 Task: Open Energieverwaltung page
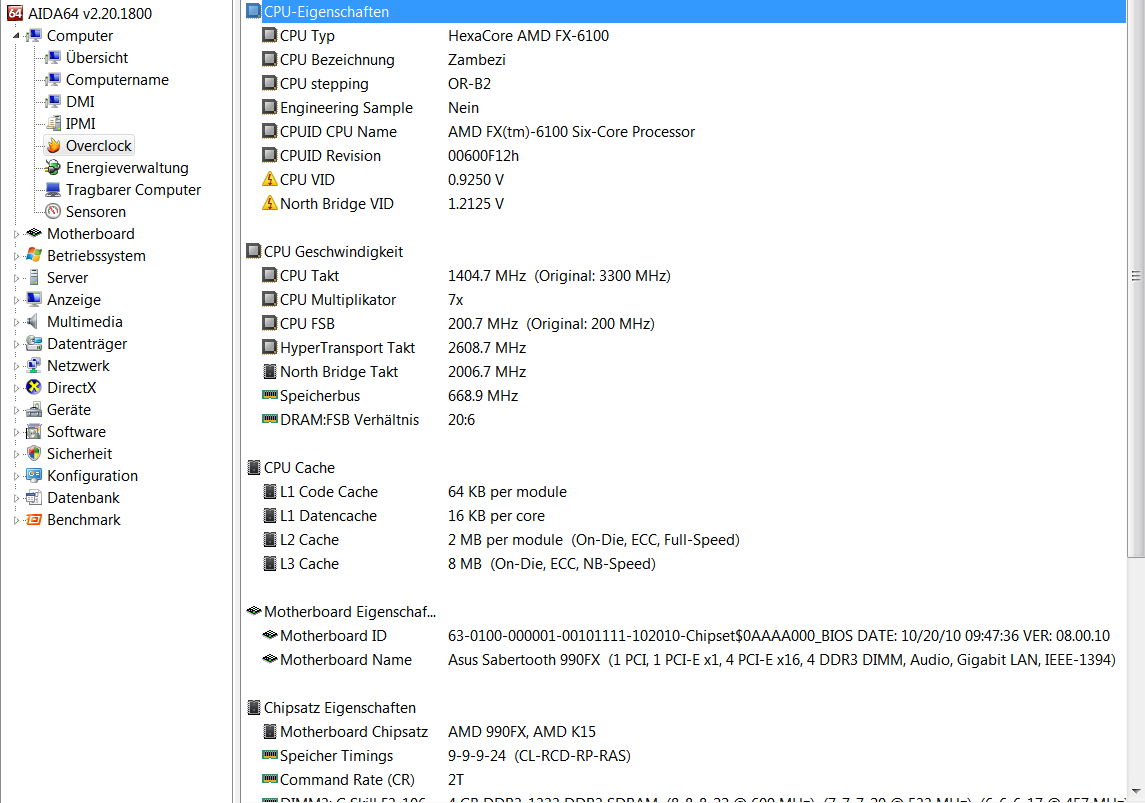coord(127,167)
